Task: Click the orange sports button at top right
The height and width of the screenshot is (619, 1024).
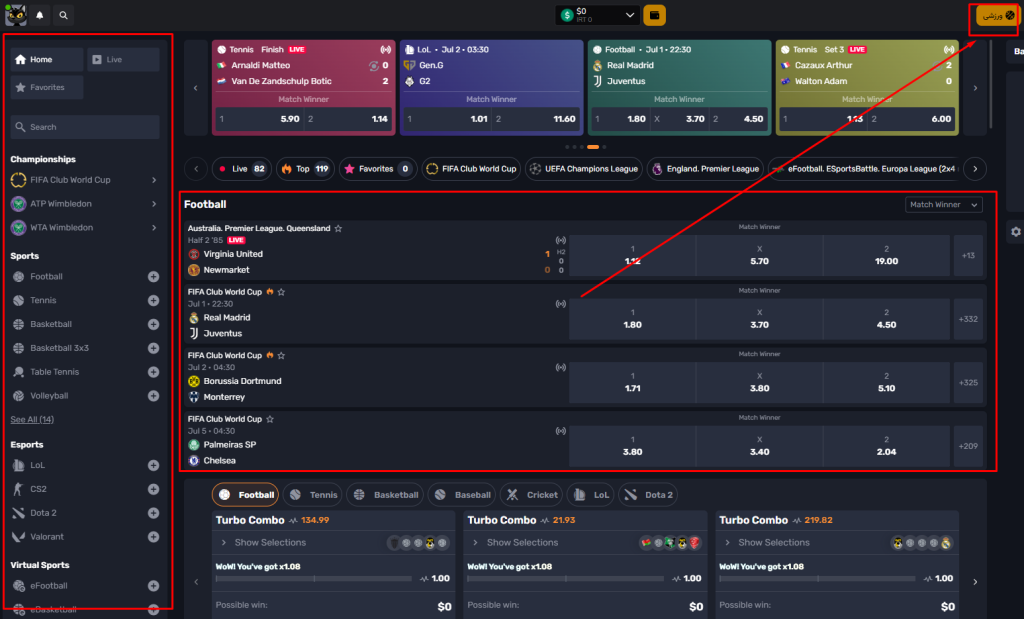Action: [998, 15]
